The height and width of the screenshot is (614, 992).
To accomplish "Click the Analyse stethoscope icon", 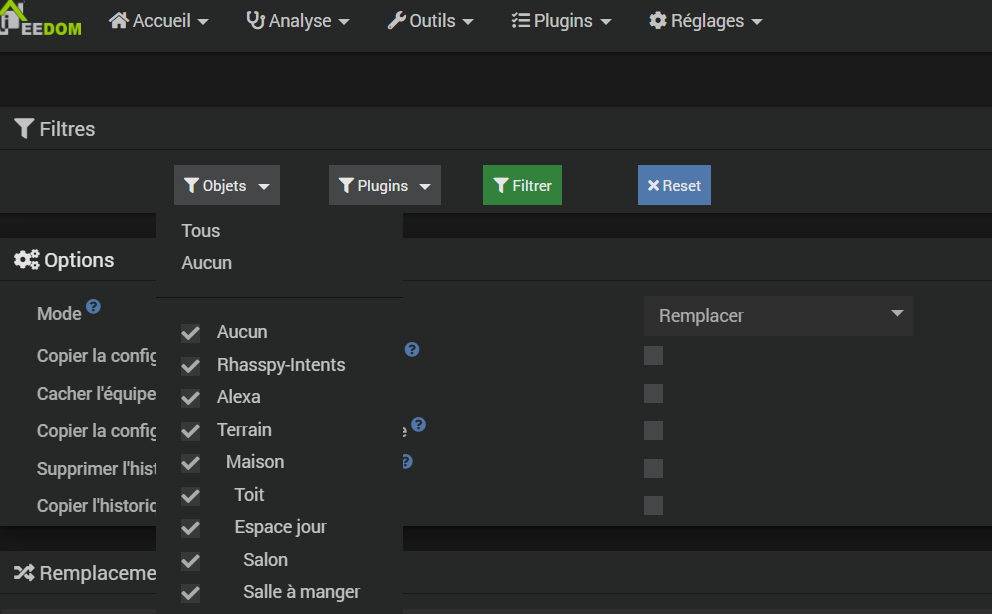I will [x=256, y=21].
